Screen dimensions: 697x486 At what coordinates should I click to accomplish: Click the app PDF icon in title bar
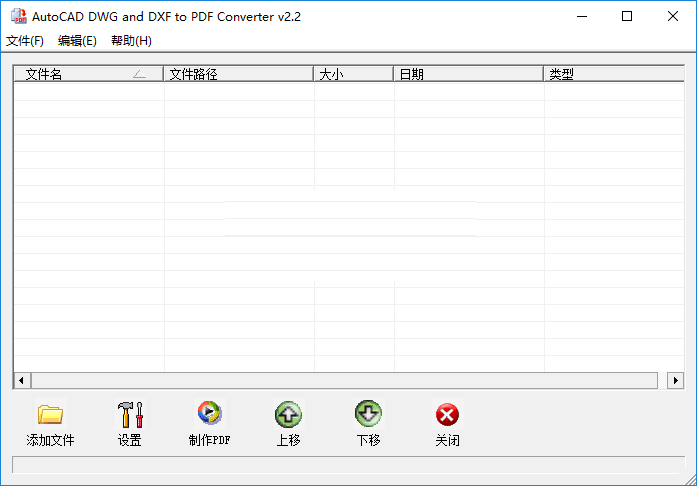[x=19, y=16]
